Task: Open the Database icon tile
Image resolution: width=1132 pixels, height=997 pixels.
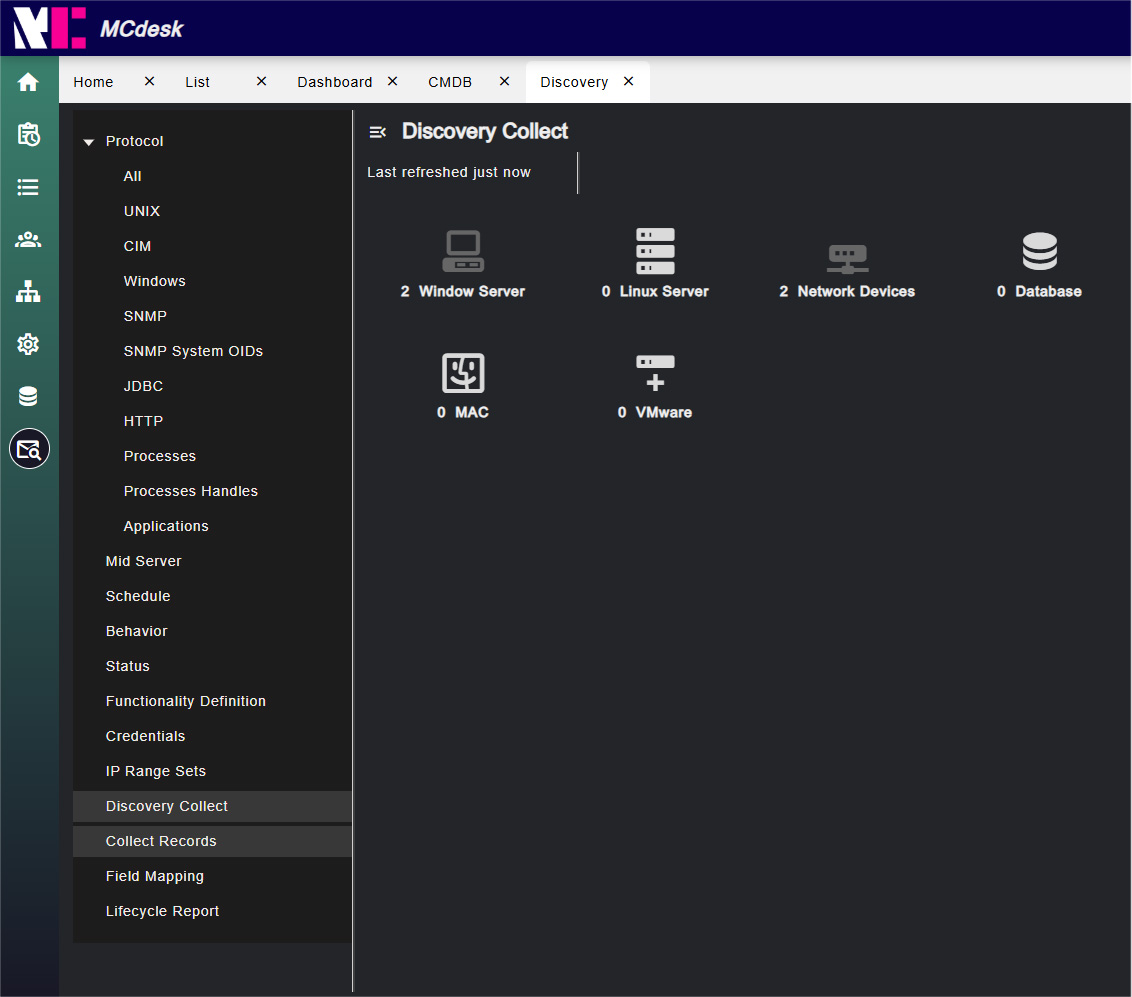Action: point(1040,251)
